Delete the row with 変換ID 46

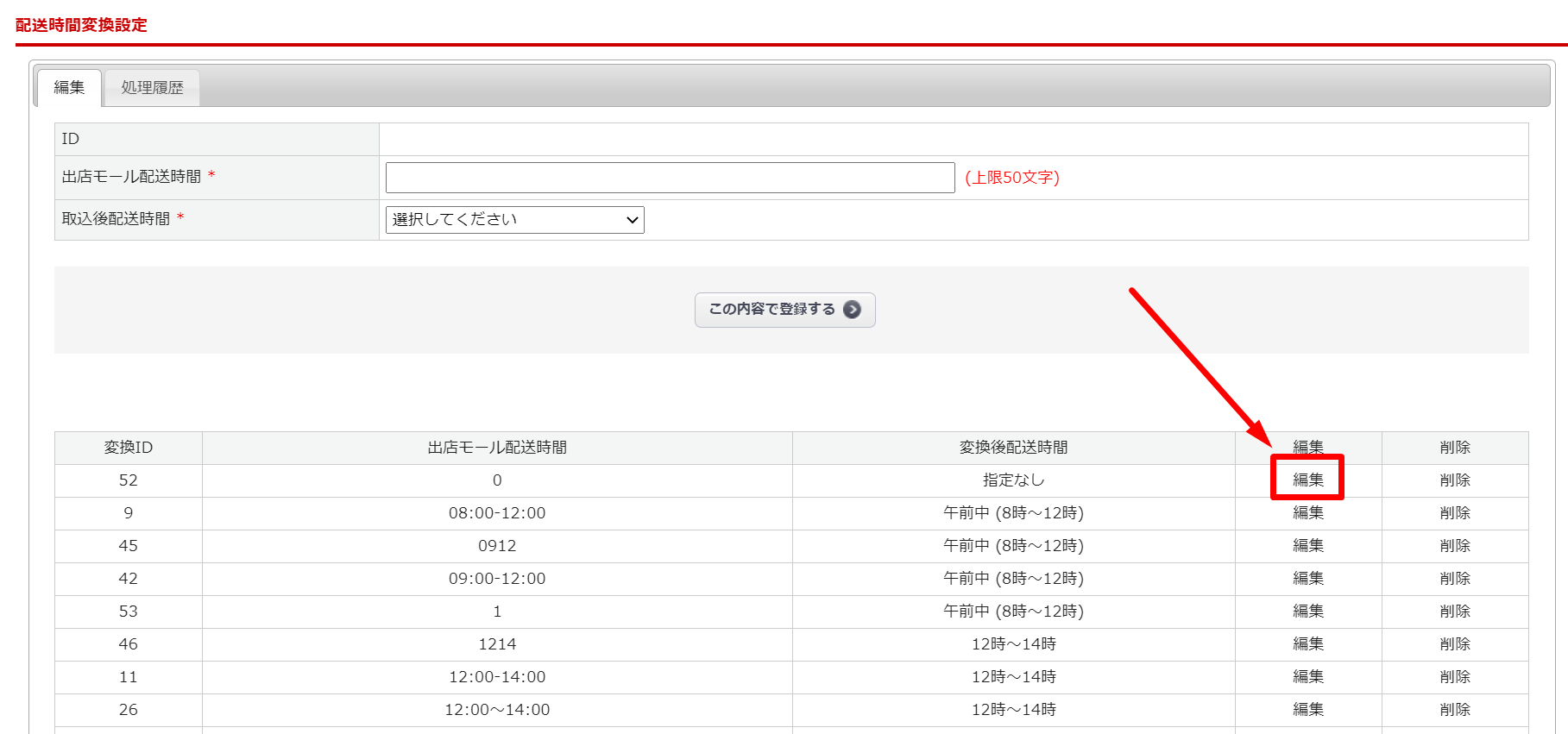tap(1454, 644)
